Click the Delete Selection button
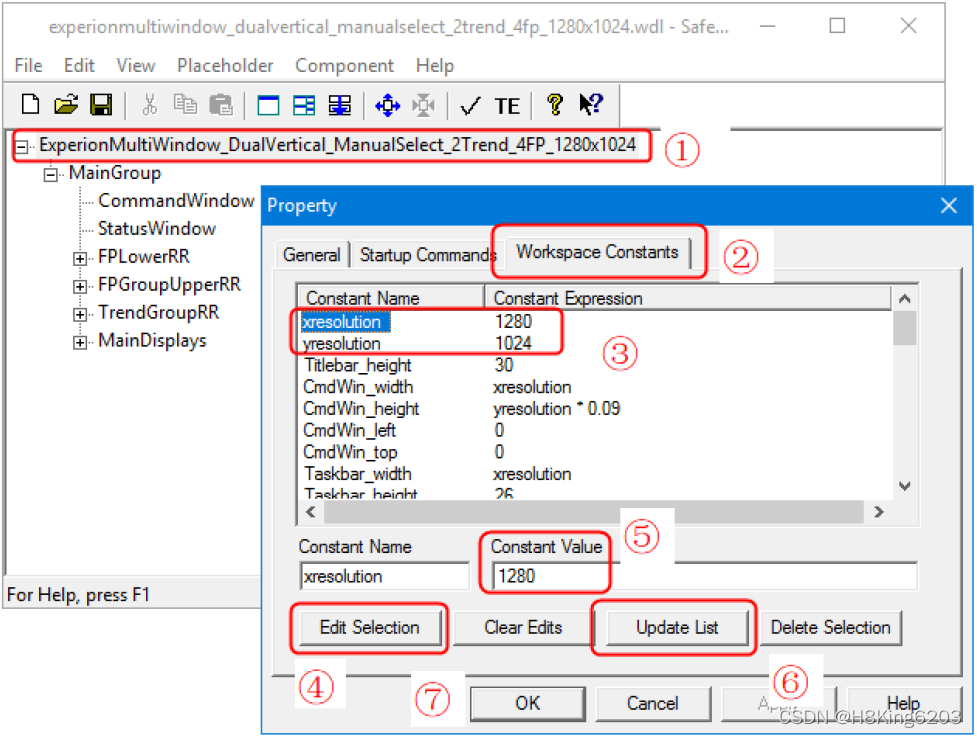This screenshot has width=977, height=737. (x=831, y=627)
